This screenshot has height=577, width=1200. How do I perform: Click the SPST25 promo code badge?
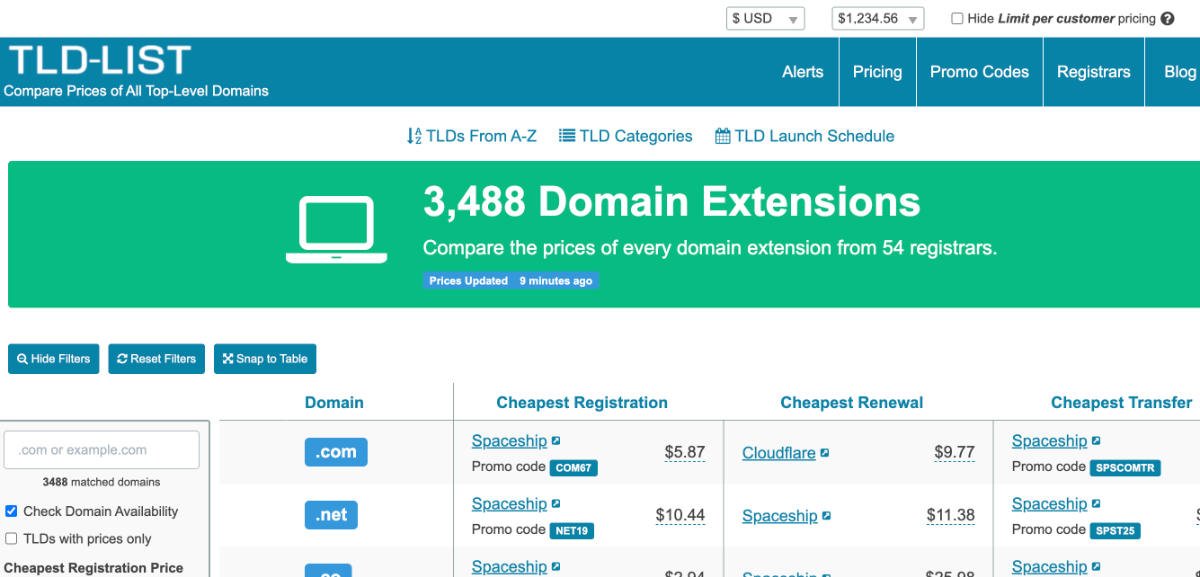click(x=1115, y=530)
